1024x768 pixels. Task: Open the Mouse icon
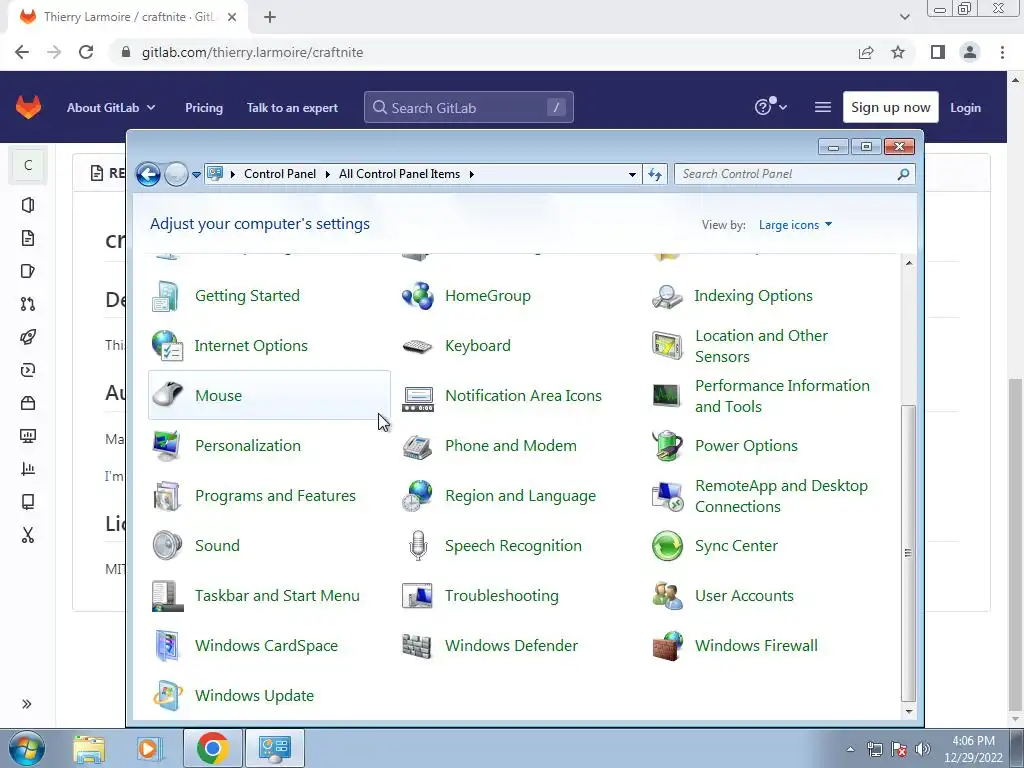pos(167,395)
